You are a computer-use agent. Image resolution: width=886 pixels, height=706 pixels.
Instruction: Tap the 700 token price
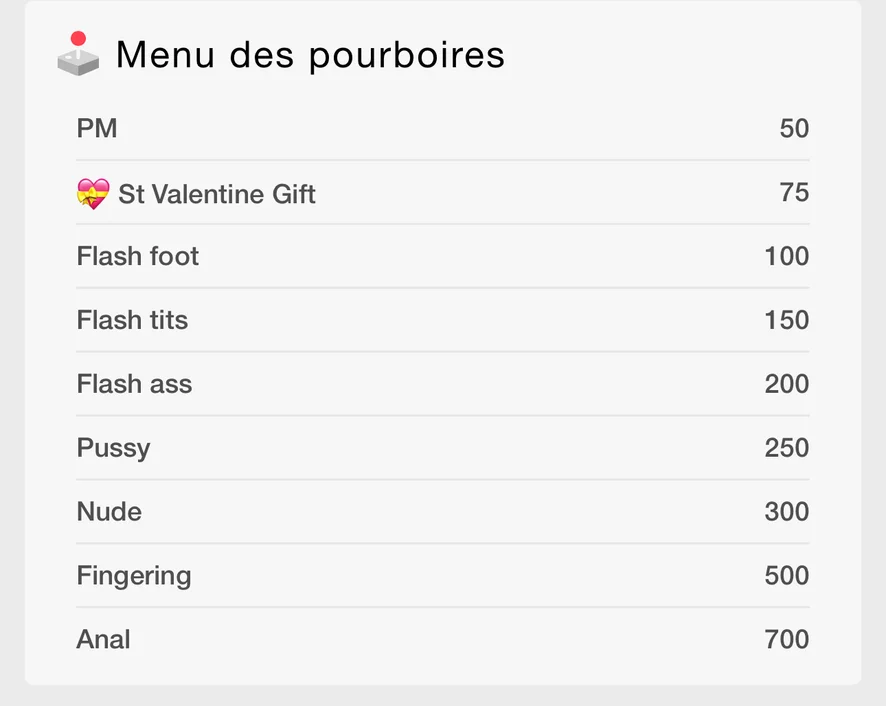click(x=786, y=640)
